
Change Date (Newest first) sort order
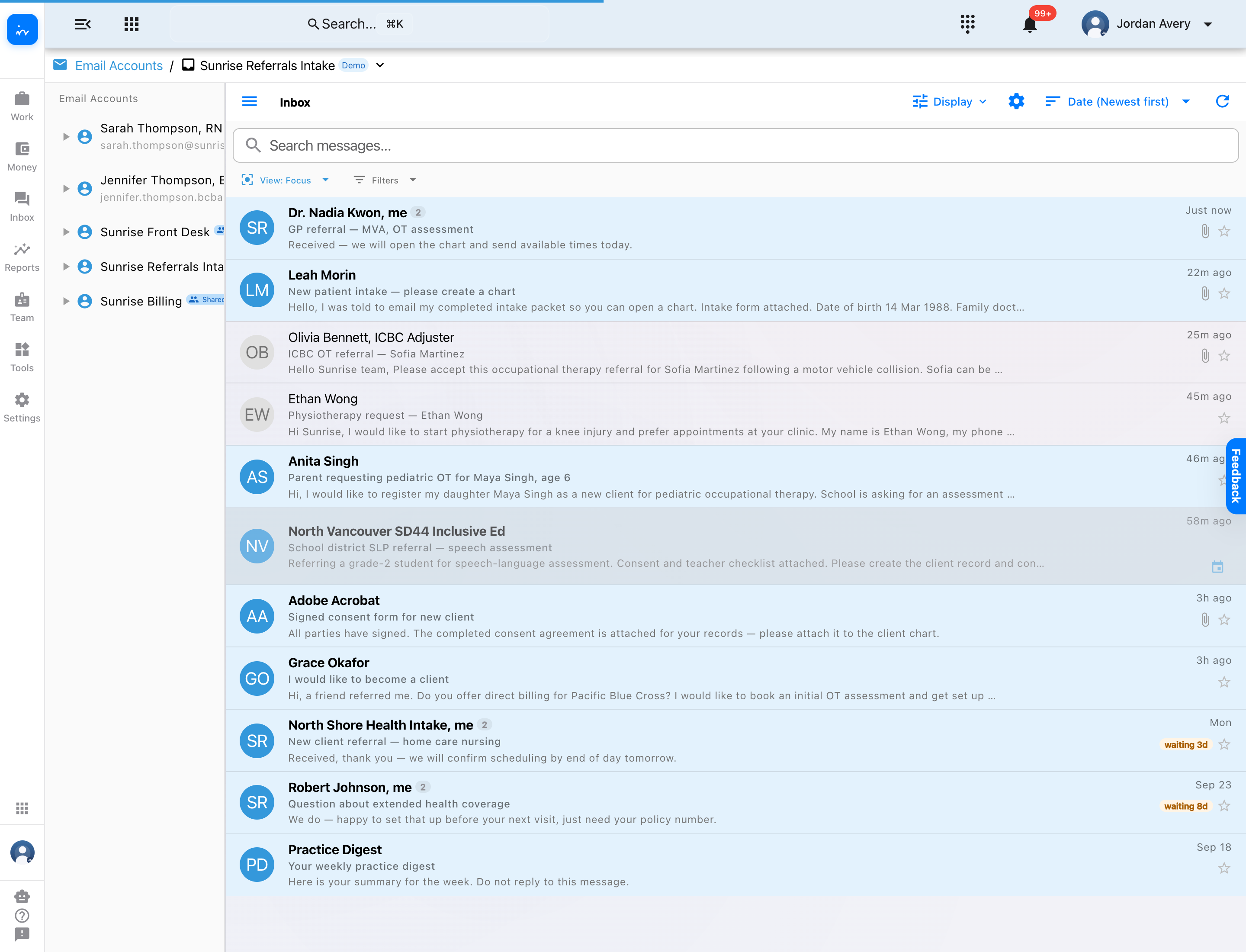pyautogui.click(x=1118, y=101)
